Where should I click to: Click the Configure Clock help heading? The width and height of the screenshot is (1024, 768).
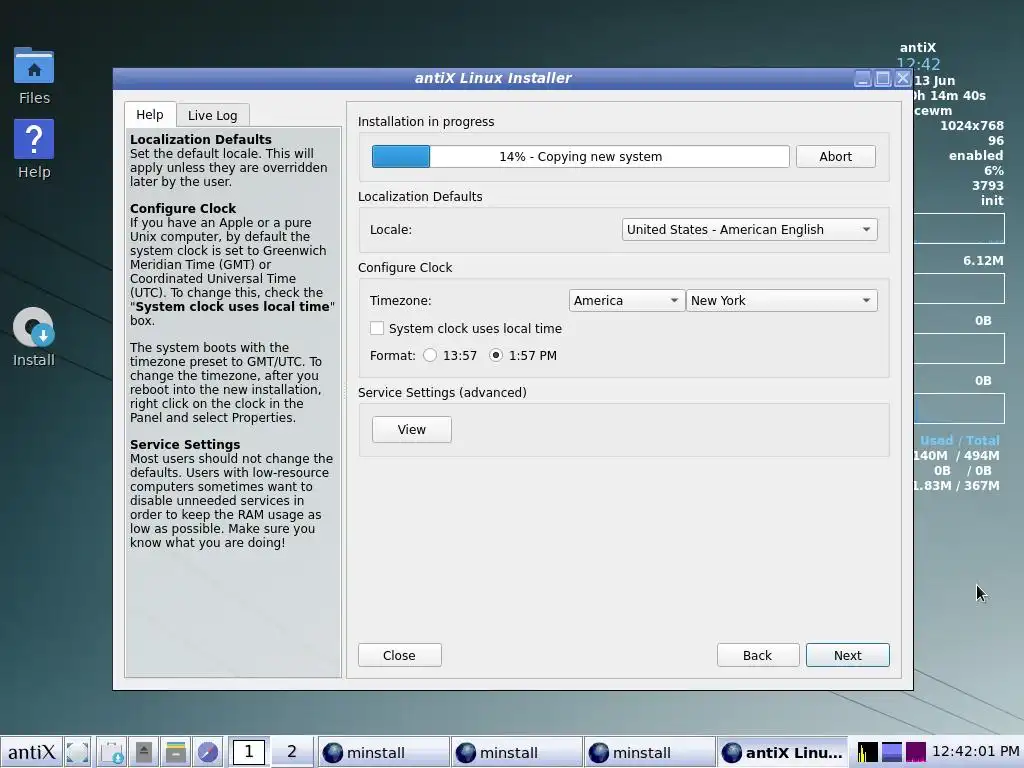coord(183,208)
